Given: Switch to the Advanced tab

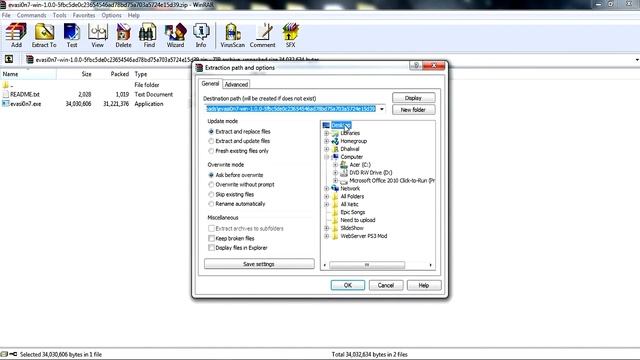Looking at the screenshot, I should click(x=236, y=84).
